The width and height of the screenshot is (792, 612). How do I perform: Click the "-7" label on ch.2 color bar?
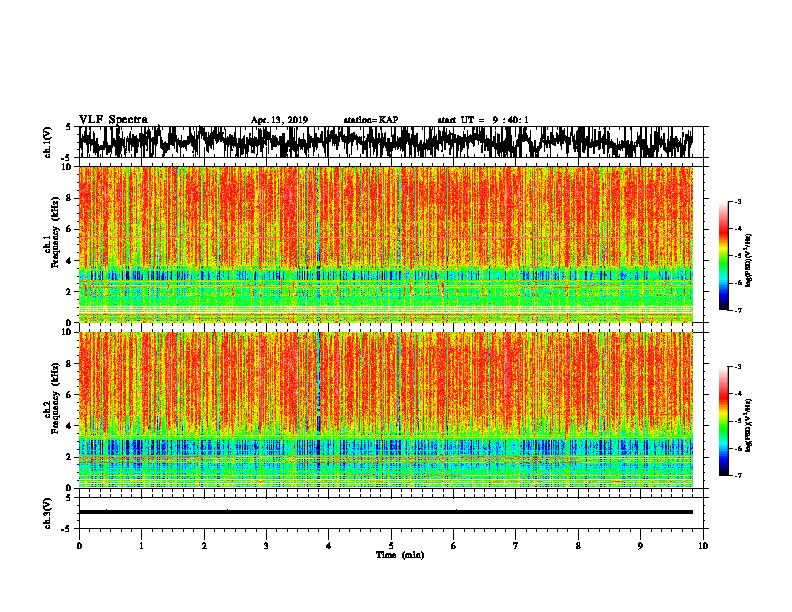[738, 476]
